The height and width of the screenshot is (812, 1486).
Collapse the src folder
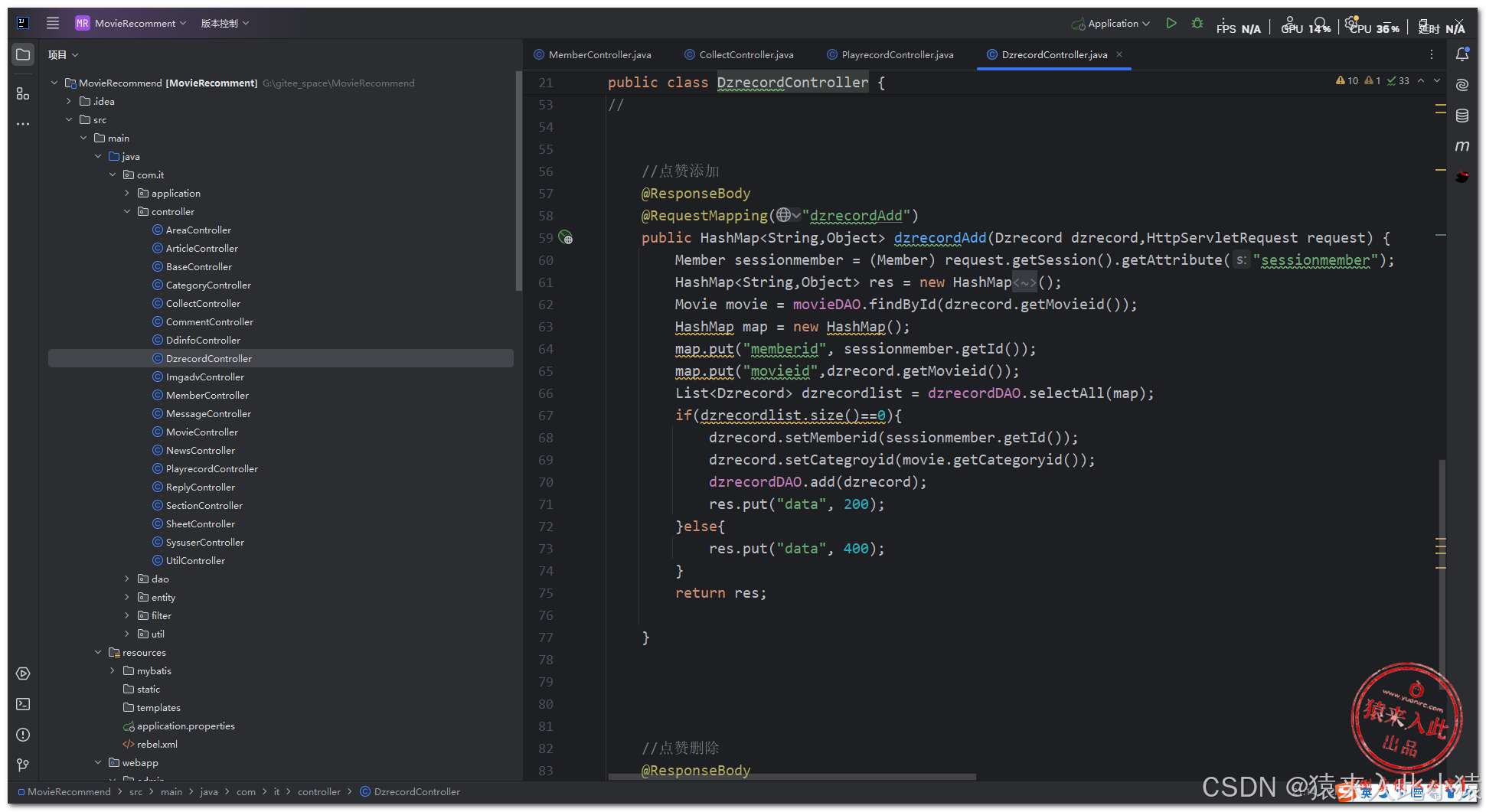[x=68, y=119]
